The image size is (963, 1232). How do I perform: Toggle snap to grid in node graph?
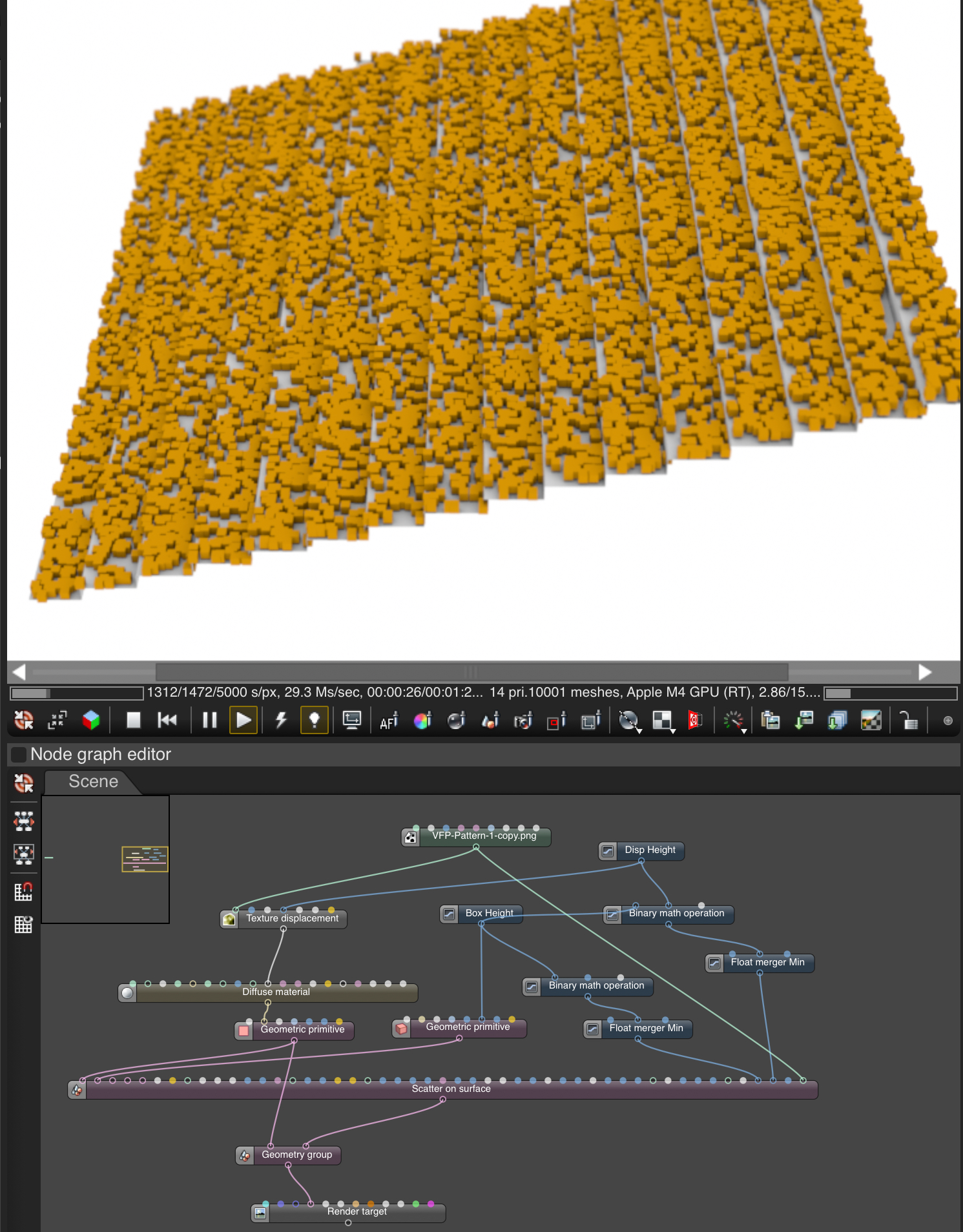24,892
